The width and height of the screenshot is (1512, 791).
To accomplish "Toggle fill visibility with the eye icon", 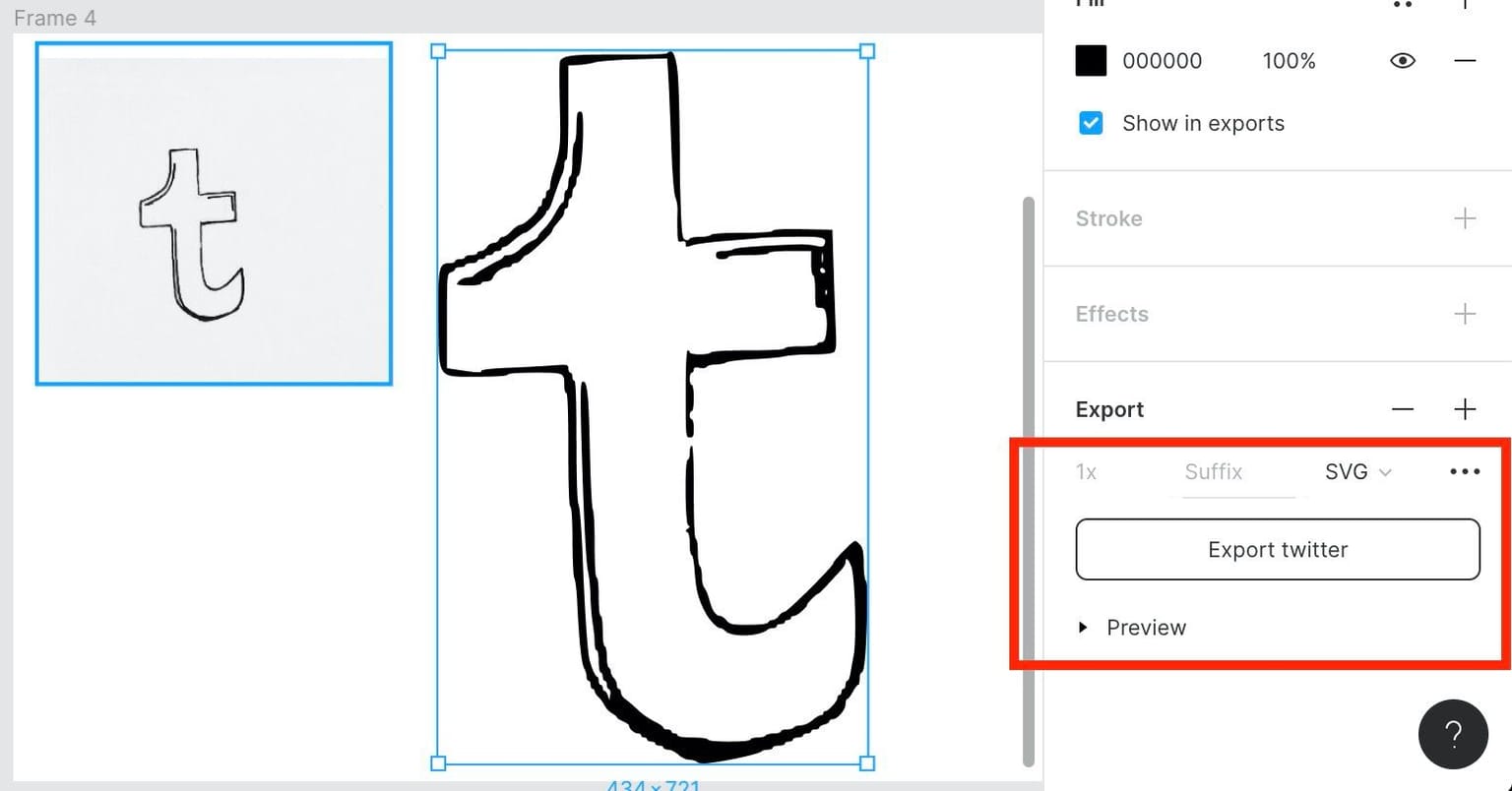I will 1402,61.
